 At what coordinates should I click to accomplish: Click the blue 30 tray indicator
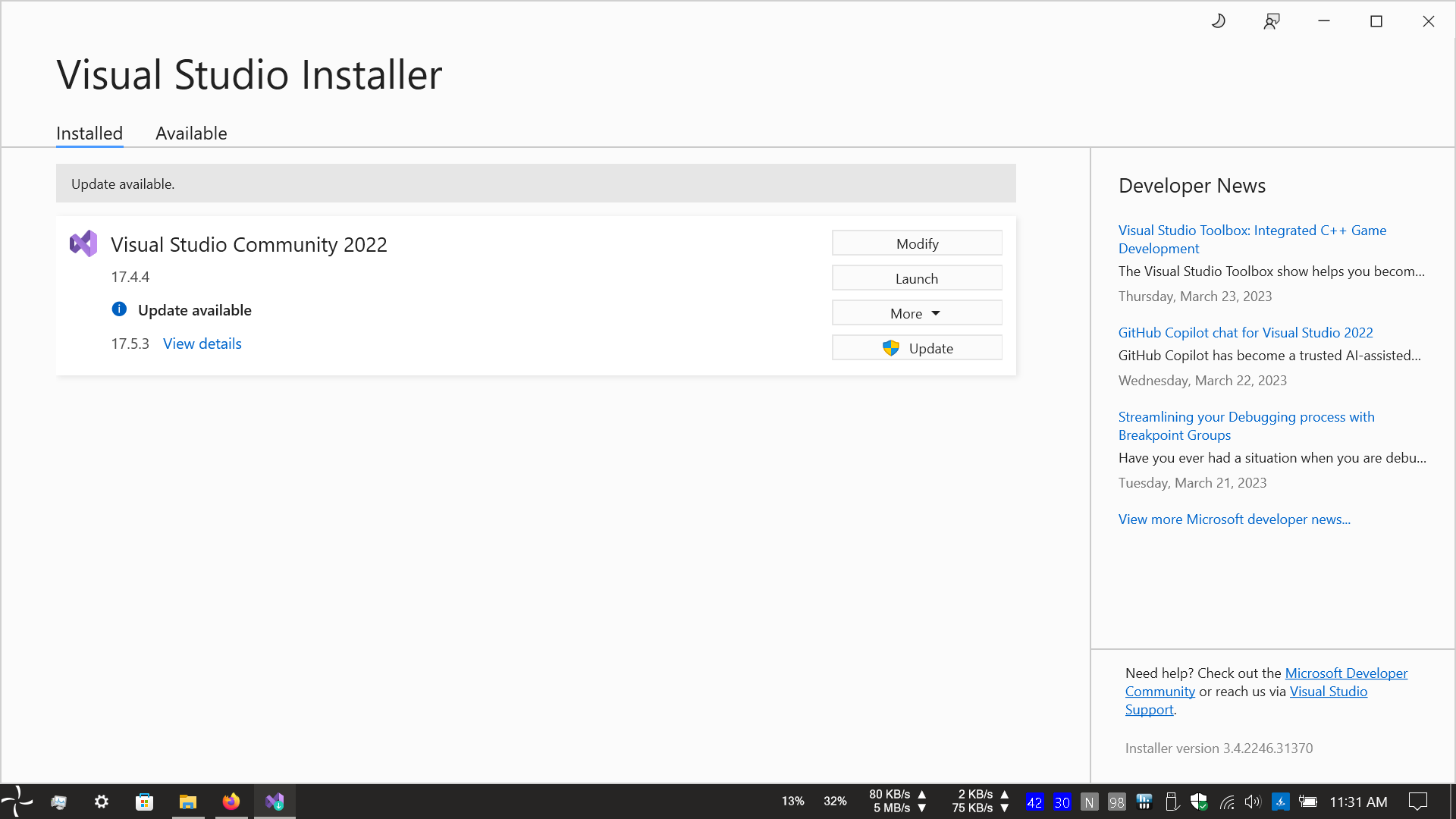pyautogui.click(x=1062, y=802)
